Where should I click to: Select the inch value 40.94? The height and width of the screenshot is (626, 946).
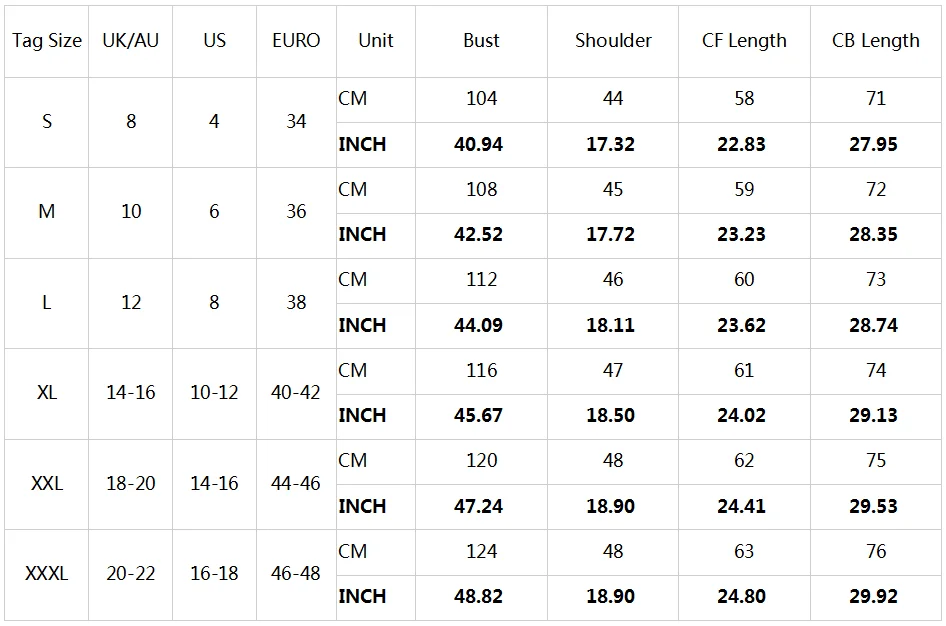coord(478,144)
